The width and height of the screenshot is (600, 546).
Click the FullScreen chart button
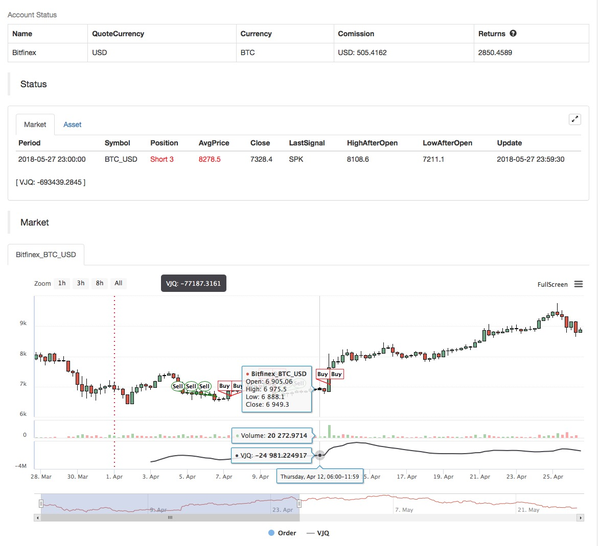(x=552, y=284)
